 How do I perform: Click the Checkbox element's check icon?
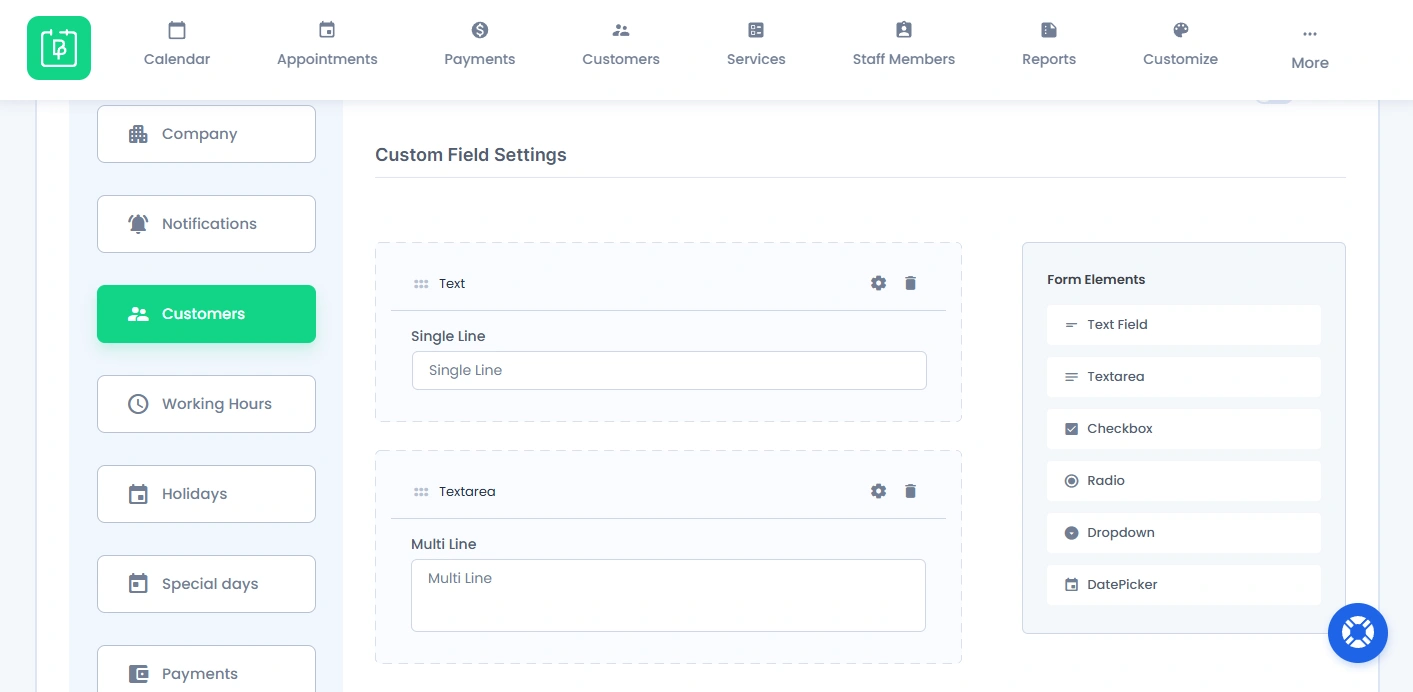pyautogui.click(x=1071, y=429)
